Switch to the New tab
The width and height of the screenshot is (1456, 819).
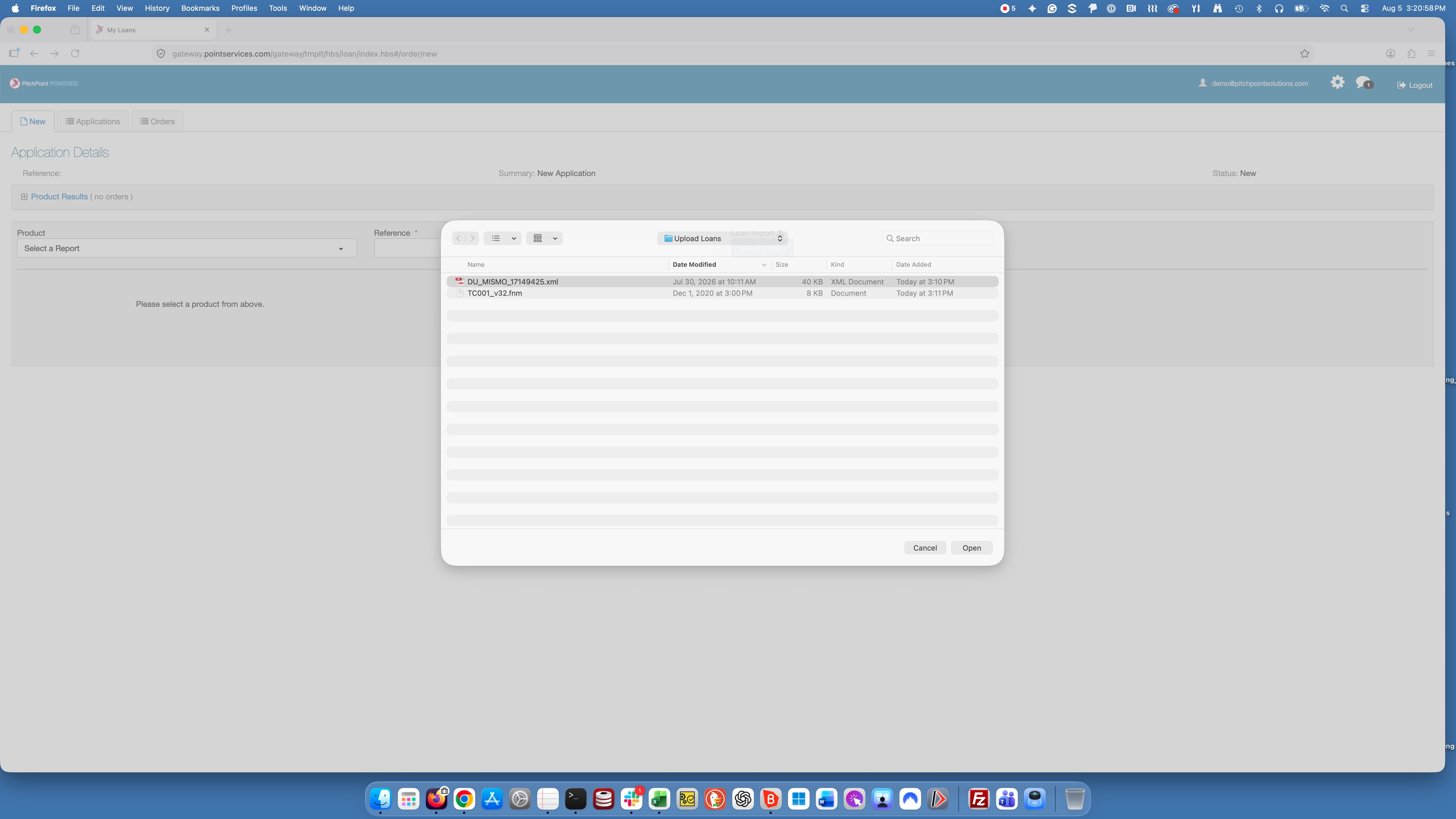pyautogui.click(x=33, y=121)
